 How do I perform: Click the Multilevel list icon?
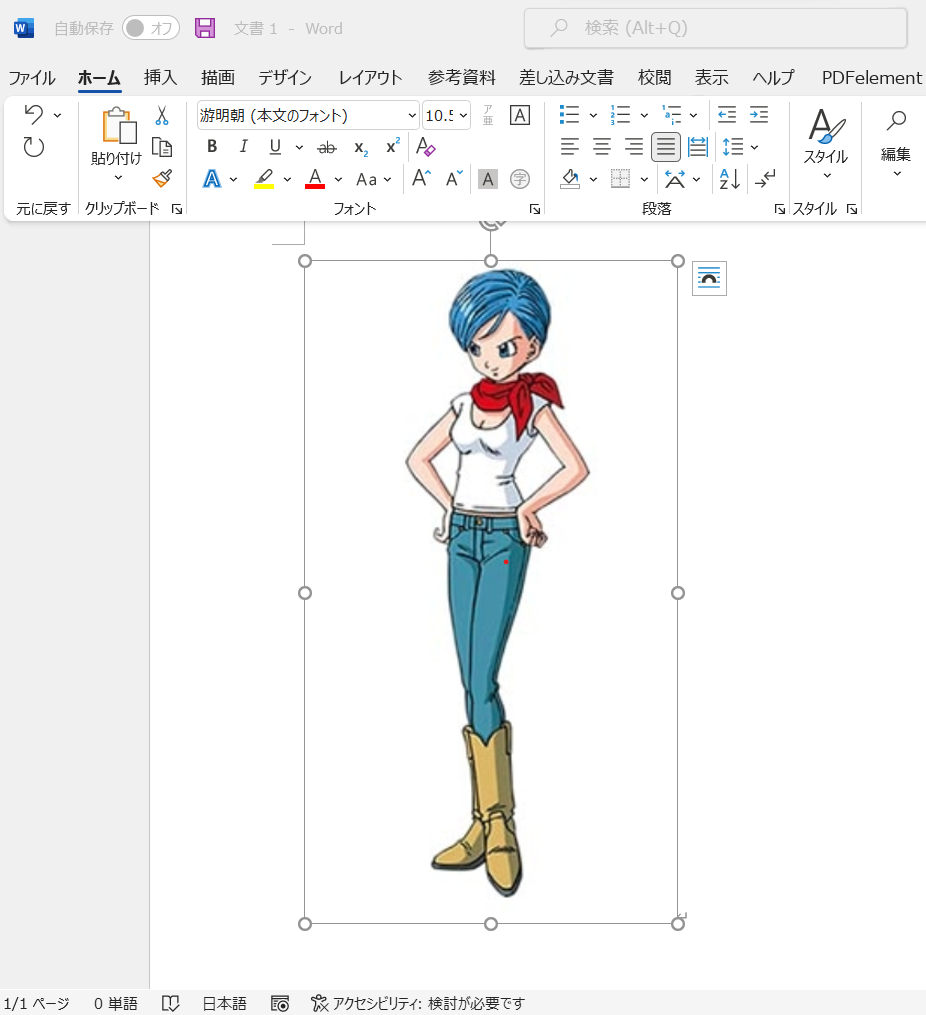point(672,115)
